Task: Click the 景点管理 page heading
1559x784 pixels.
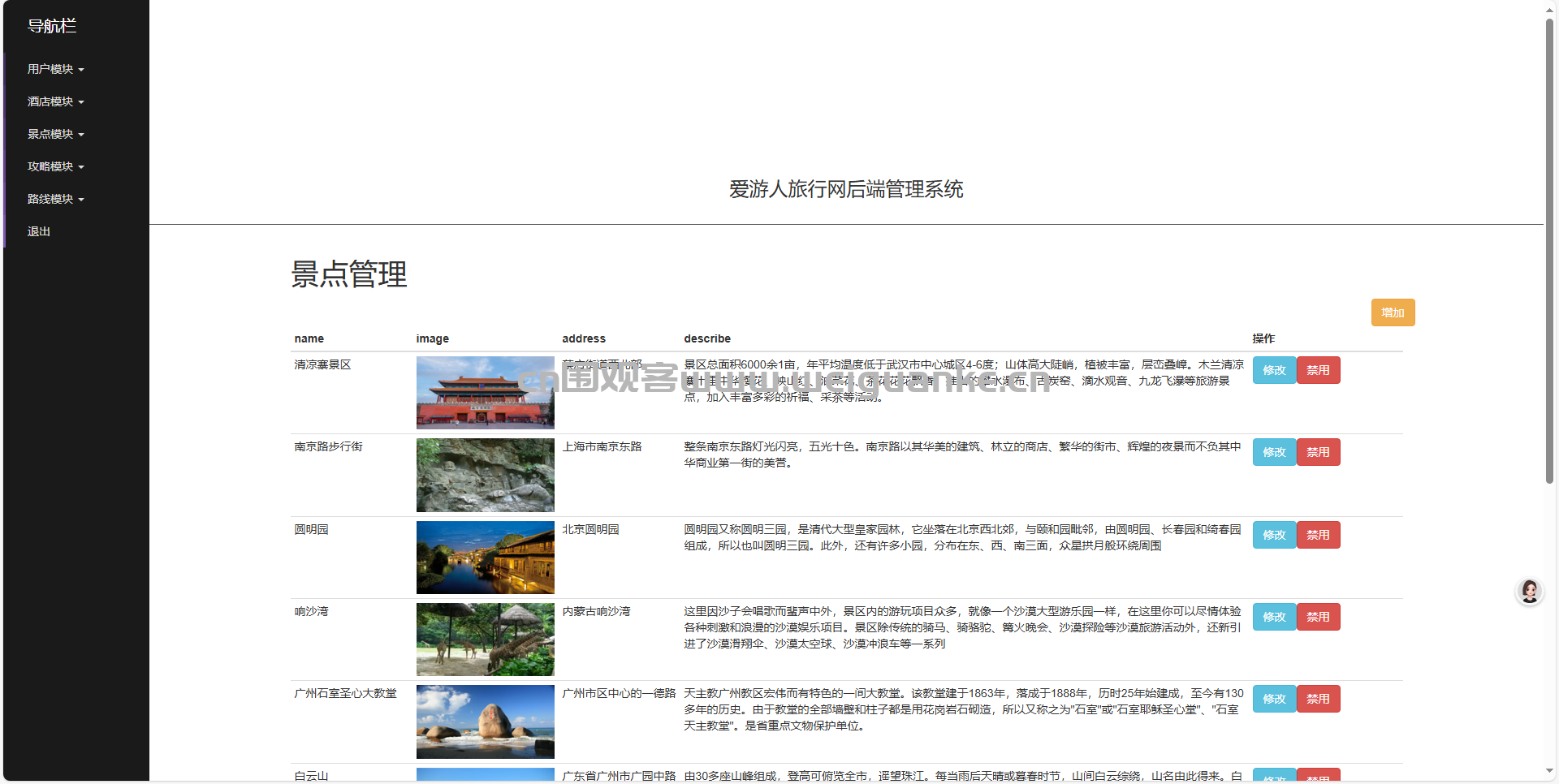Action: [349, 274]
